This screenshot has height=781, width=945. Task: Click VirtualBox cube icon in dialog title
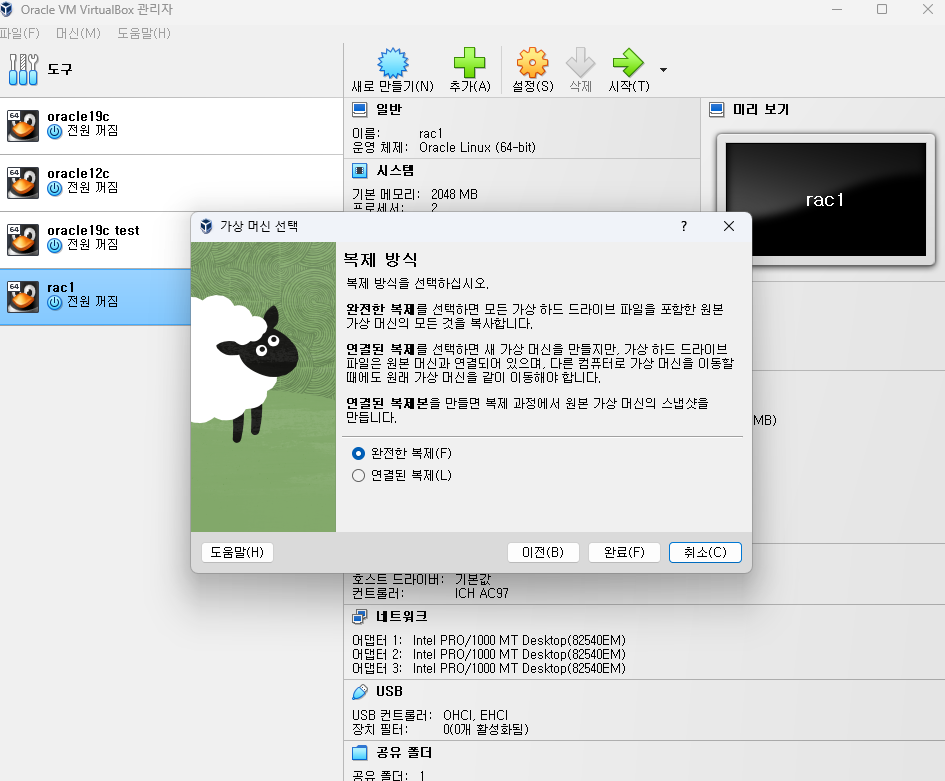[x=206, y=226]
